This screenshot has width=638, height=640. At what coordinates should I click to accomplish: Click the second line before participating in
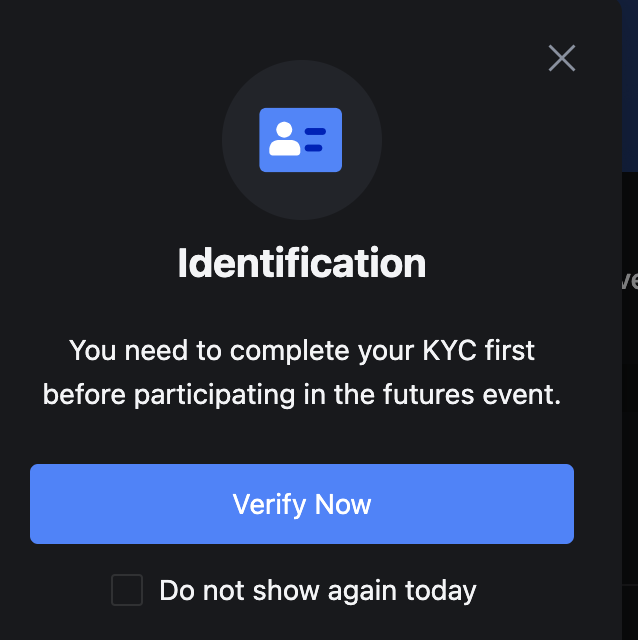pos(302,395)
